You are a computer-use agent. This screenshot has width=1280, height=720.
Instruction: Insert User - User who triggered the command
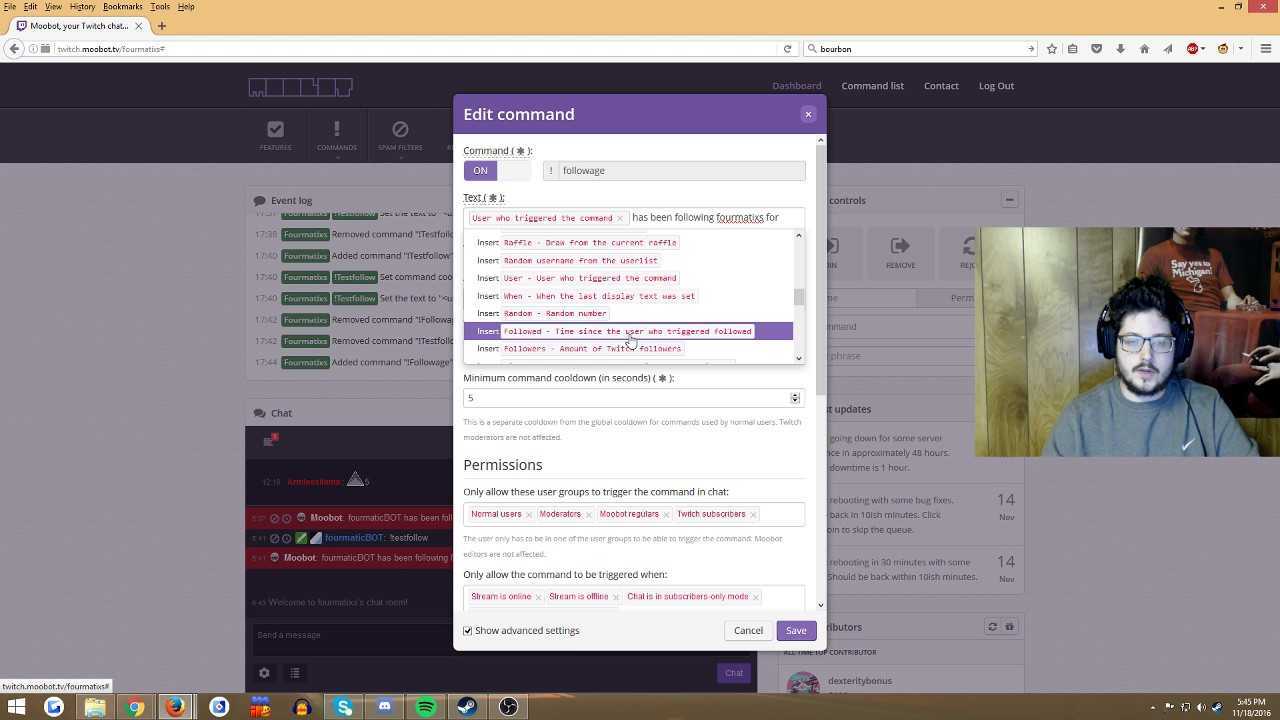[x=628, y=279]
